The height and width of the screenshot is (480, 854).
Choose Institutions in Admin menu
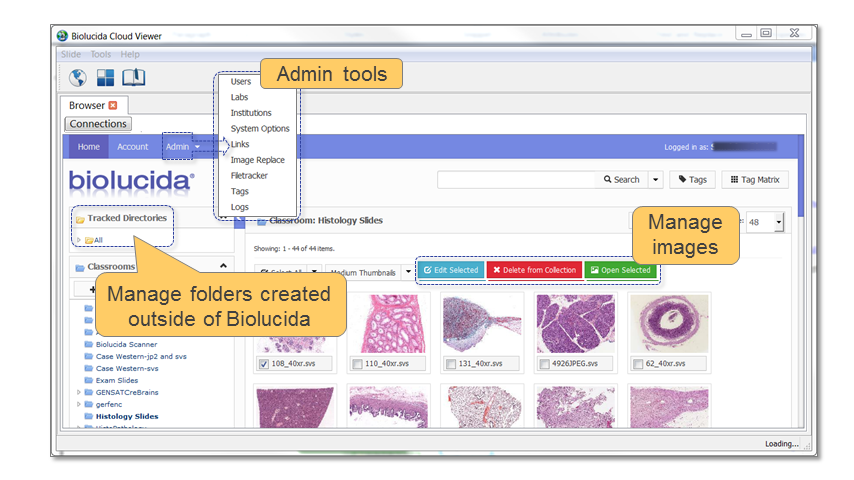tap(251, 113)
